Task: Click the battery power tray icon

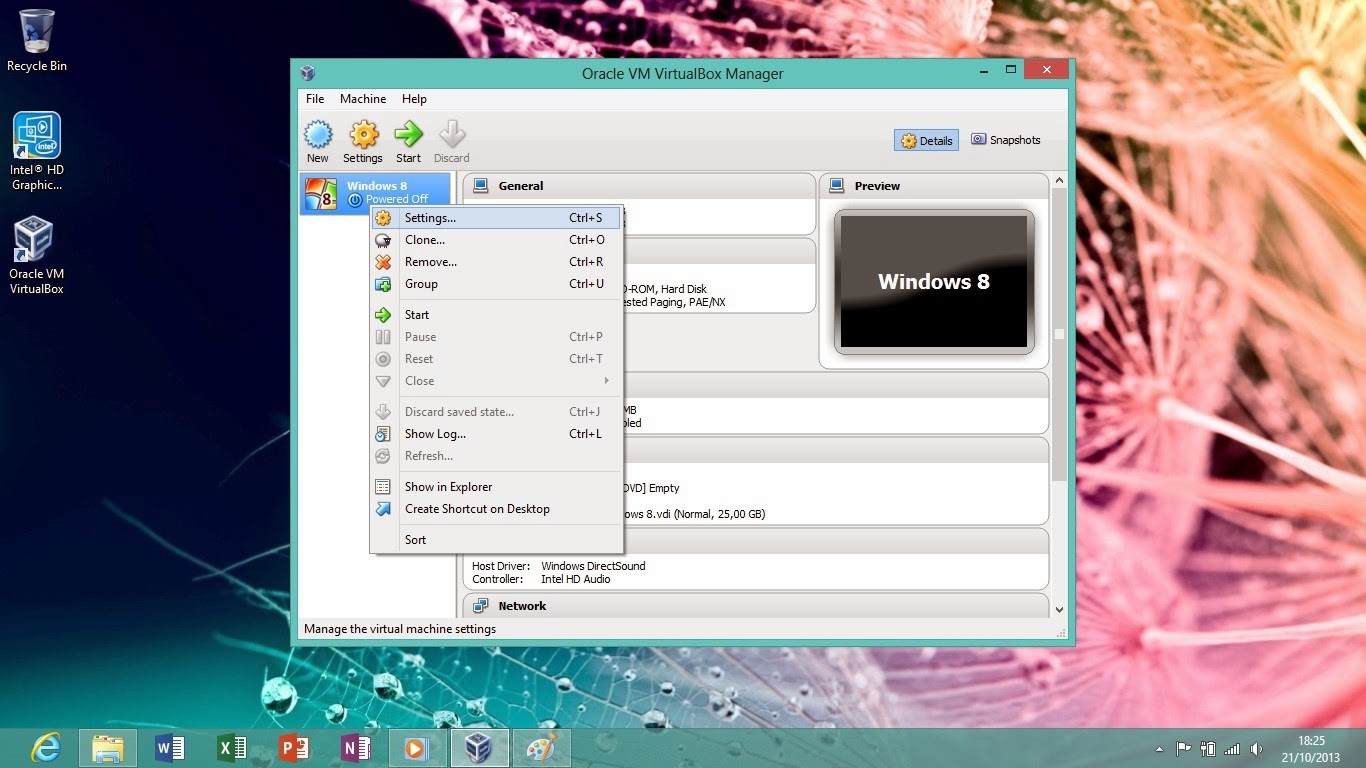Action: click(x=1208, y=749)
